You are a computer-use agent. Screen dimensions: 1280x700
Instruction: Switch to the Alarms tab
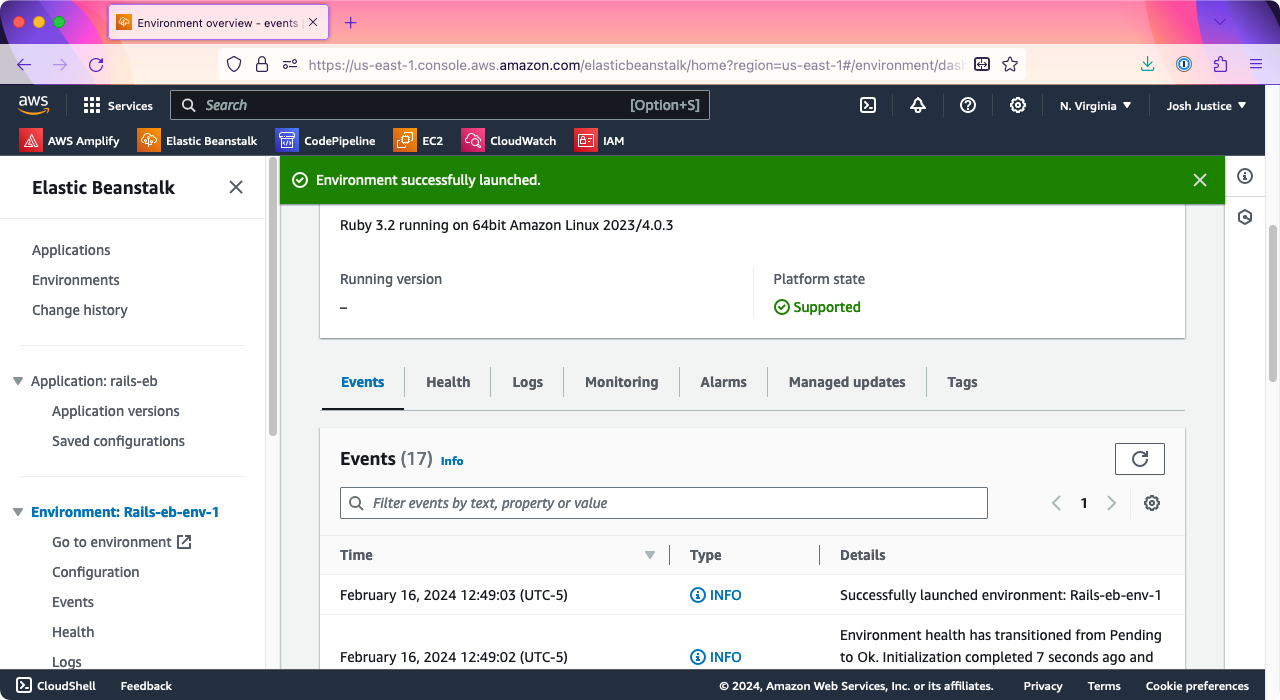723,382
